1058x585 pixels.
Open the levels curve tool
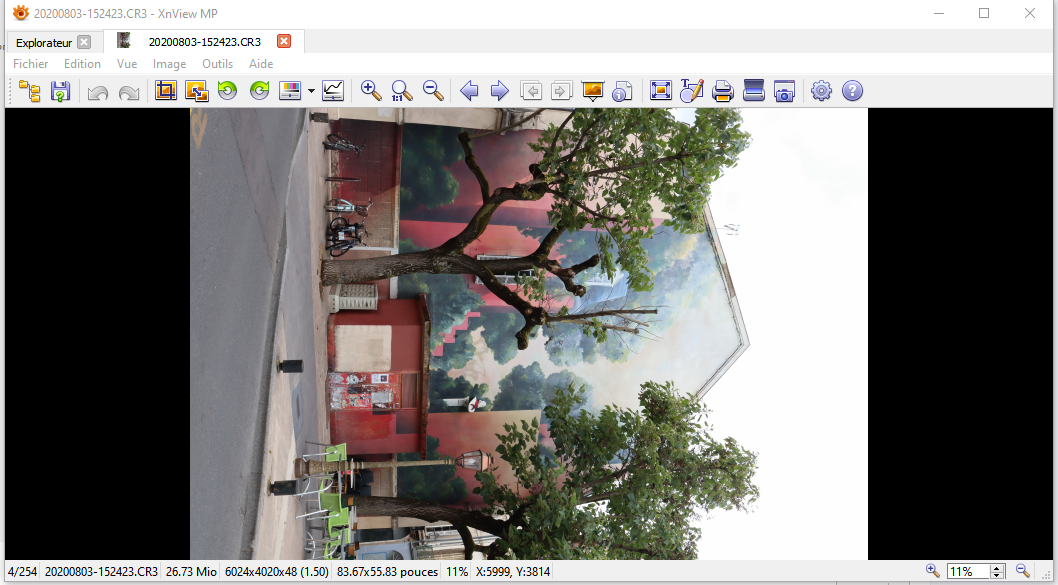coord(333,90)
